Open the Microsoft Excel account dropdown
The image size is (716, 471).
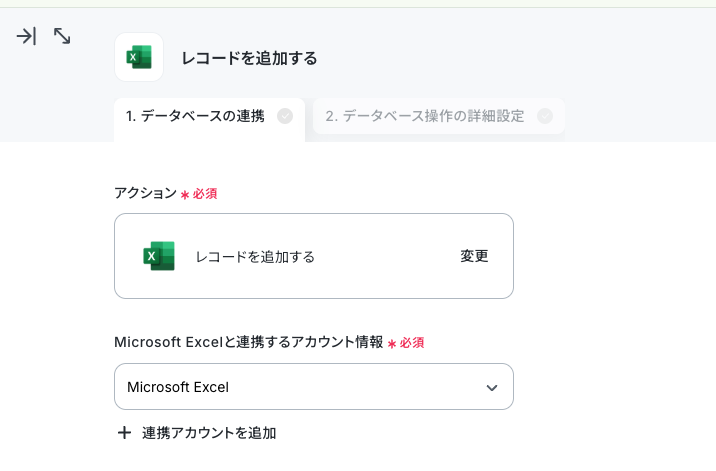[x=314, y=386]
